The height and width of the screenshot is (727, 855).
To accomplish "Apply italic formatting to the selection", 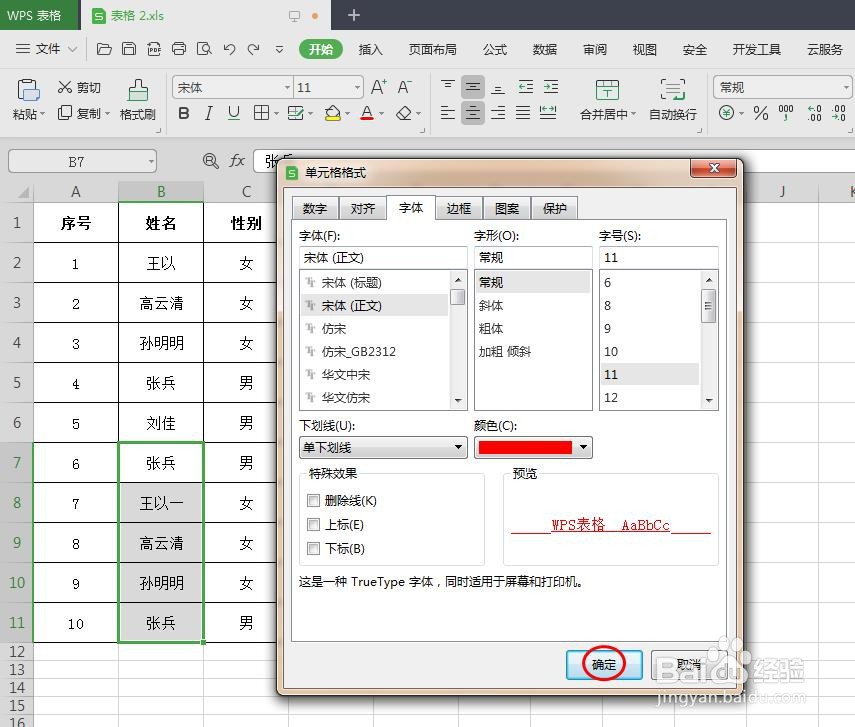I will 207,113.
